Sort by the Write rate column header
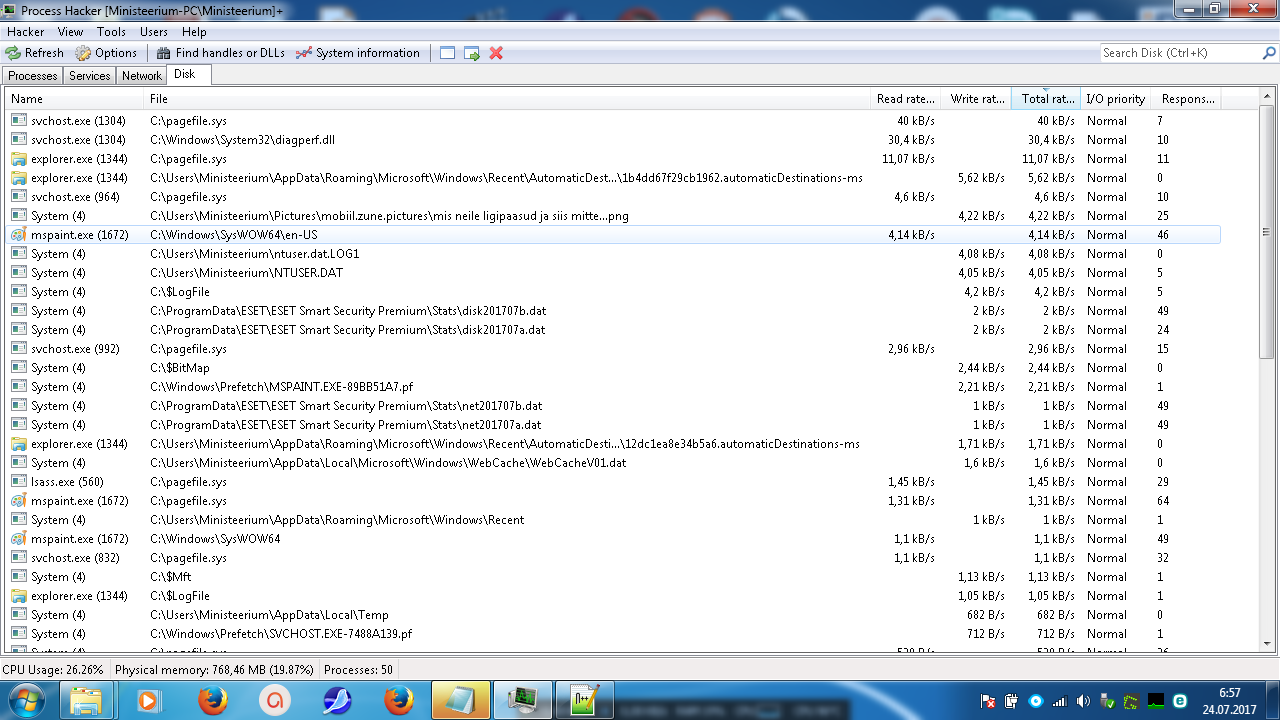Viewport: 1280px width, 720px height. [x=976, y=99]
